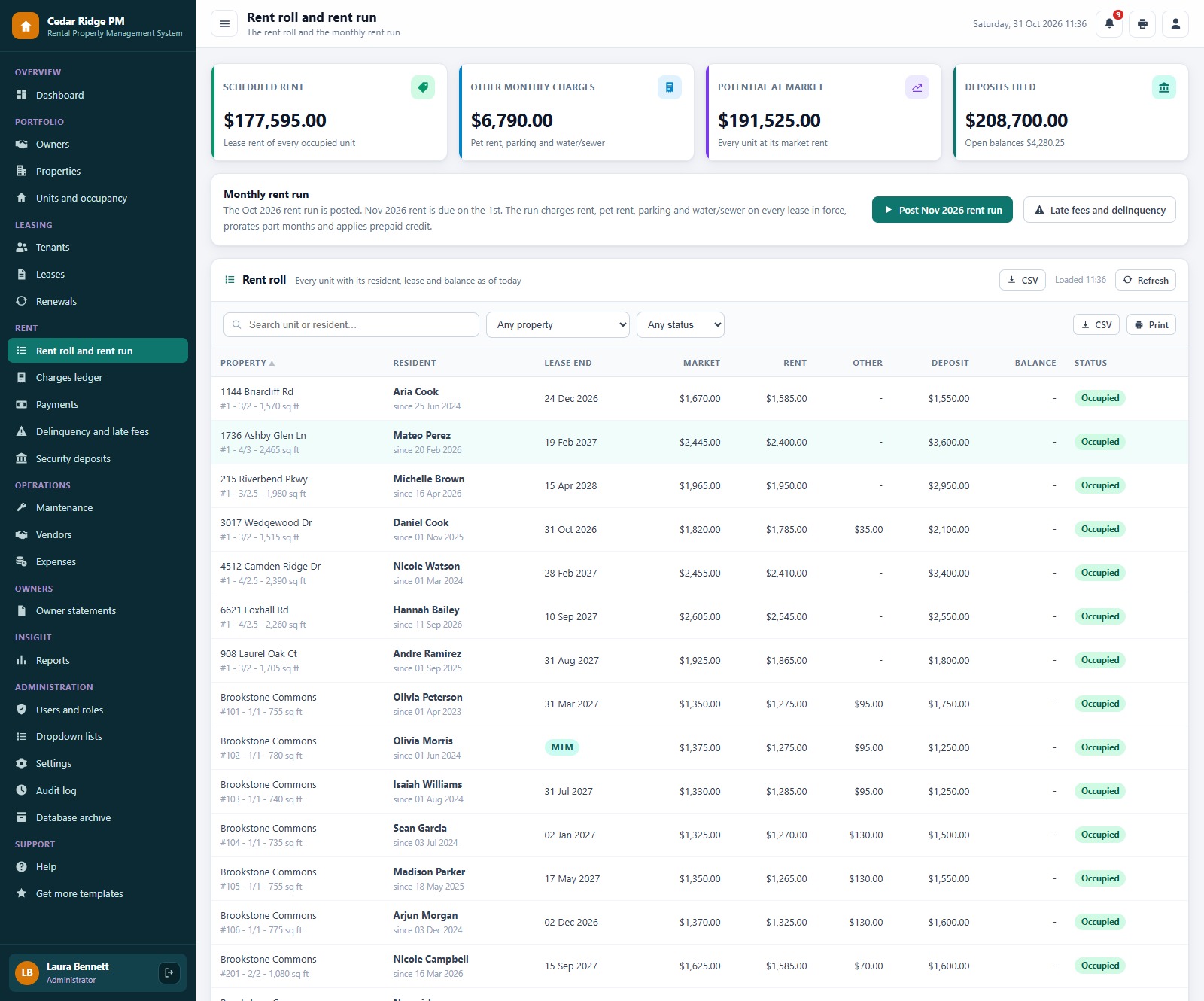The height and width of the screenshot is (1001, 1204).
Task: Focus the Search unit or resident field
Action: point(351,324)
